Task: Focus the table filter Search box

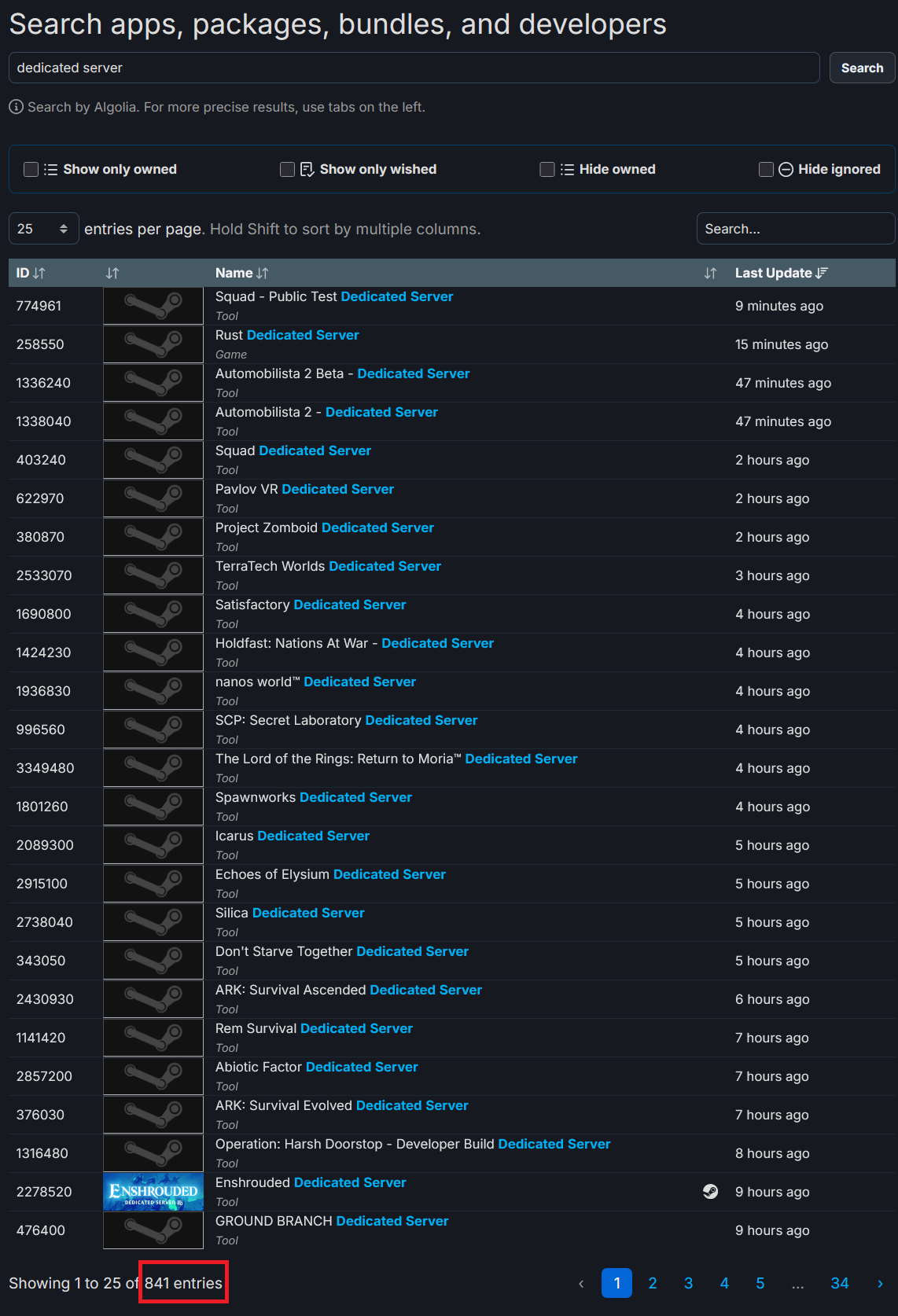Action: (x=796, y=229)
